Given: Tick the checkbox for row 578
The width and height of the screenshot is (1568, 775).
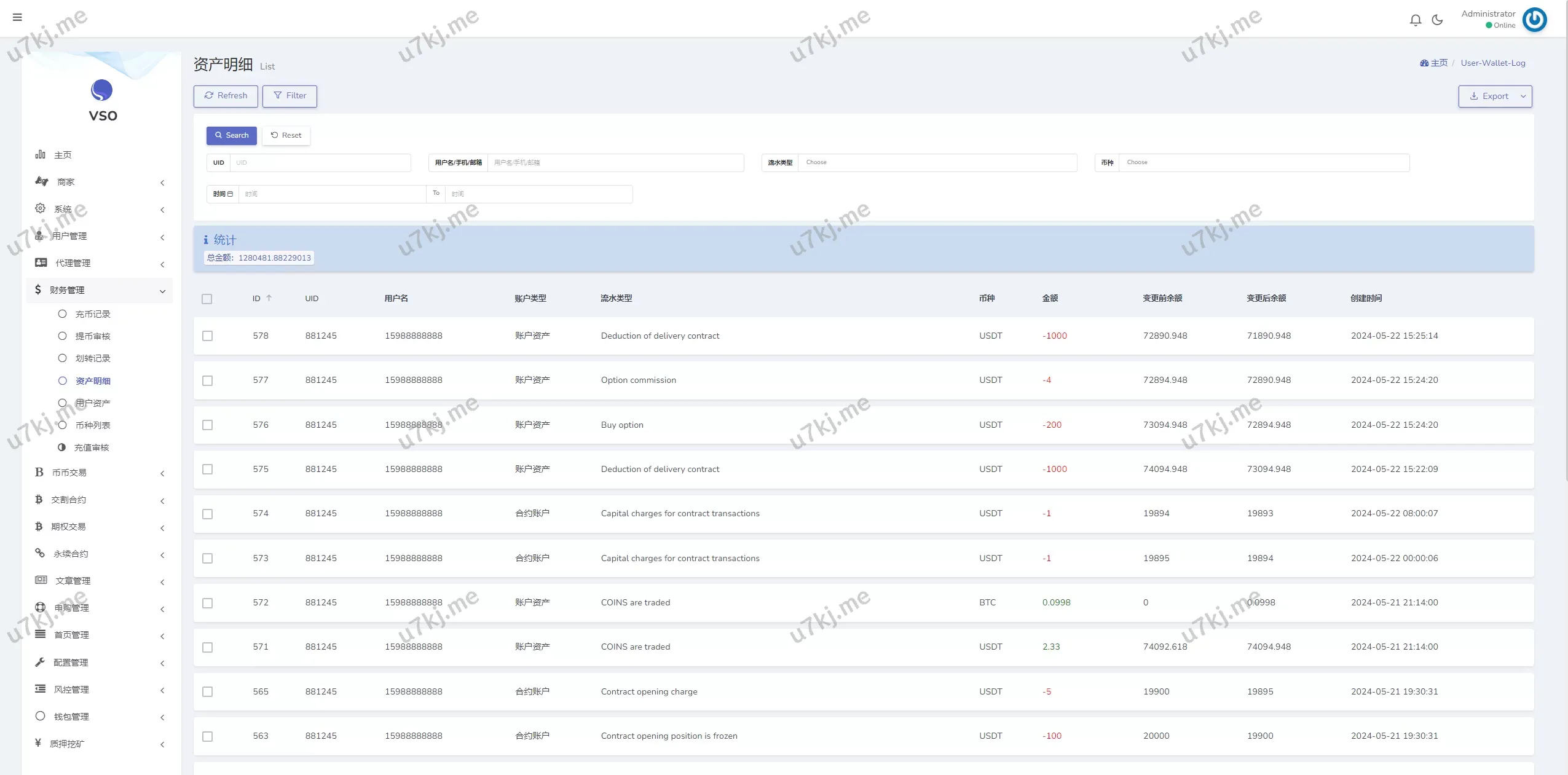Looking at the screenshot, I should click(208, 336).
